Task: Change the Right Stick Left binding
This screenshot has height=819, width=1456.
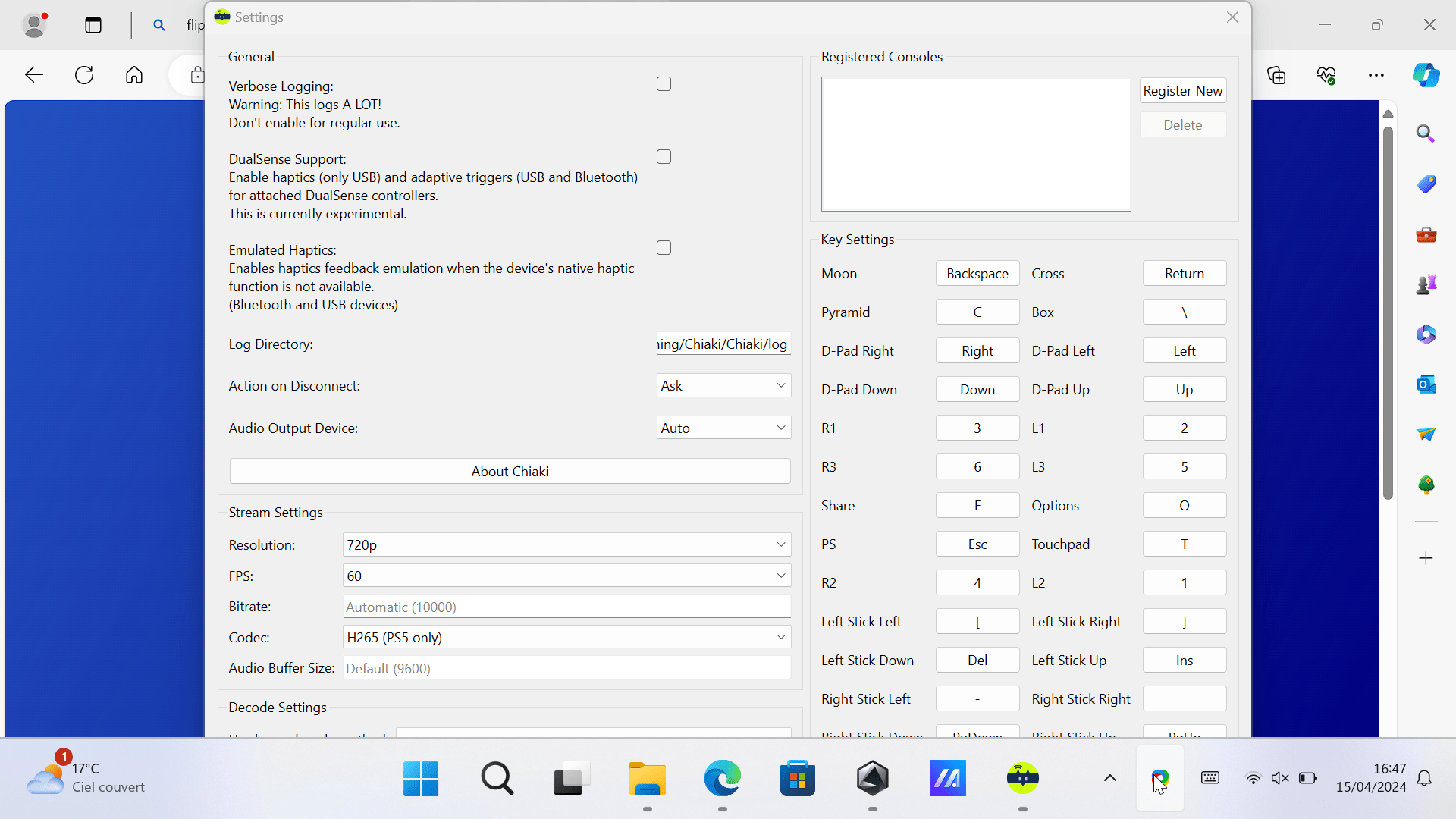Action: [x=977, y=699]
